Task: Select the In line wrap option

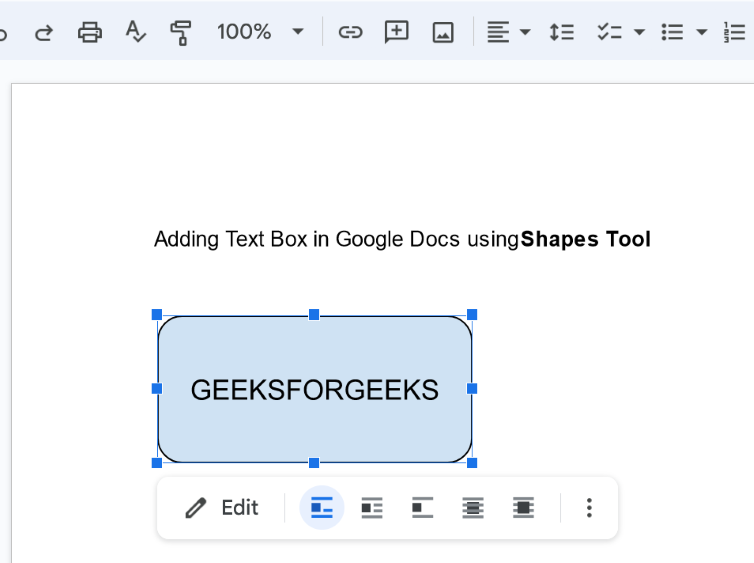Action: pyautogui.click(x=322, y=508)
